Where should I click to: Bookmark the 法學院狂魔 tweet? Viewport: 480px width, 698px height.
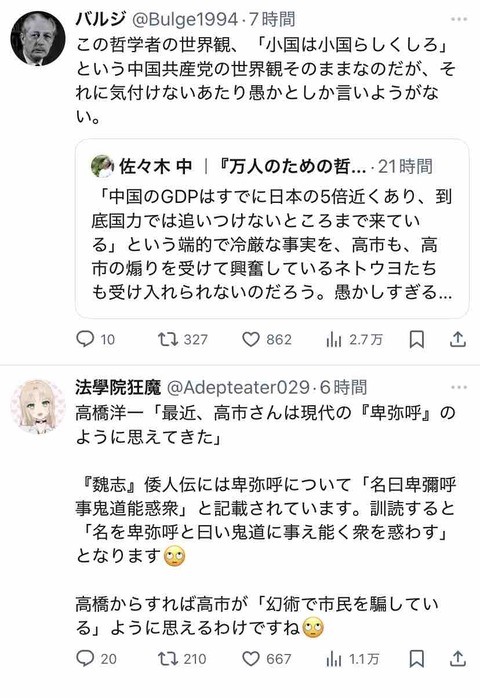(417, 658)
